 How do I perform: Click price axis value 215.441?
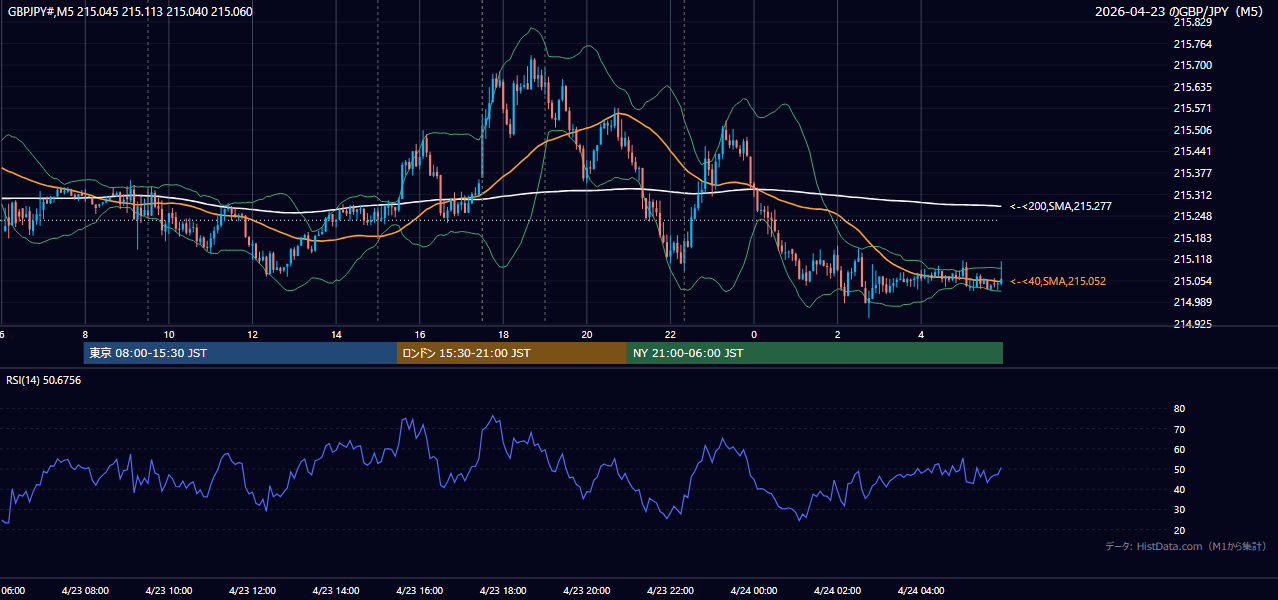coord(1192,151)
